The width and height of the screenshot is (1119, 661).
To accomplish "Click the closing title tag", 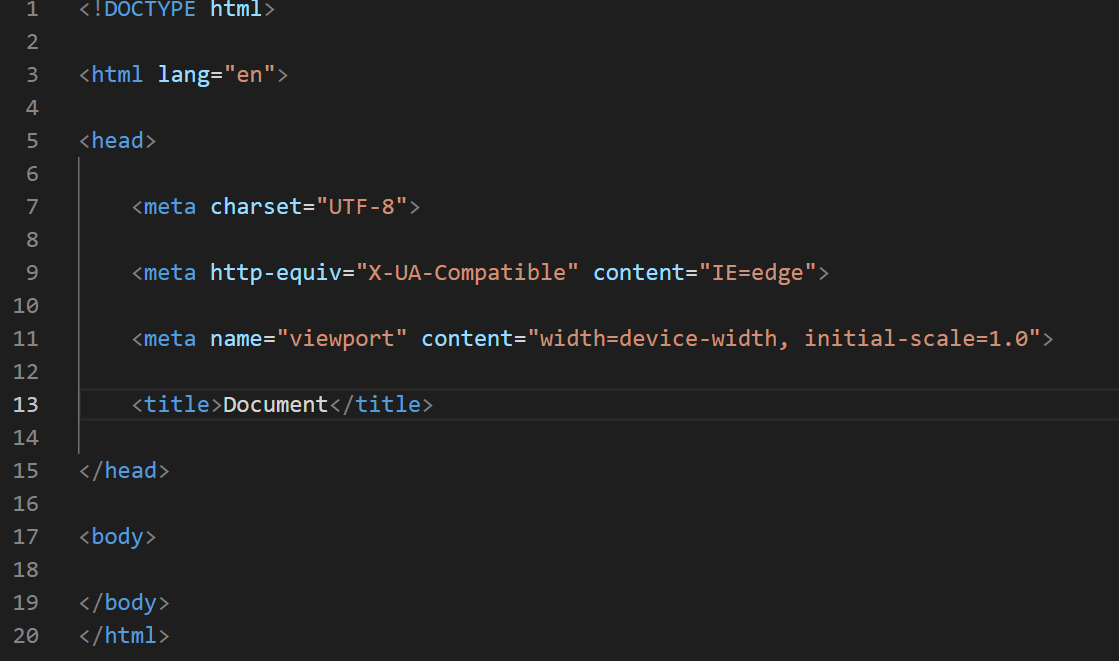I will tap(381, 405).
